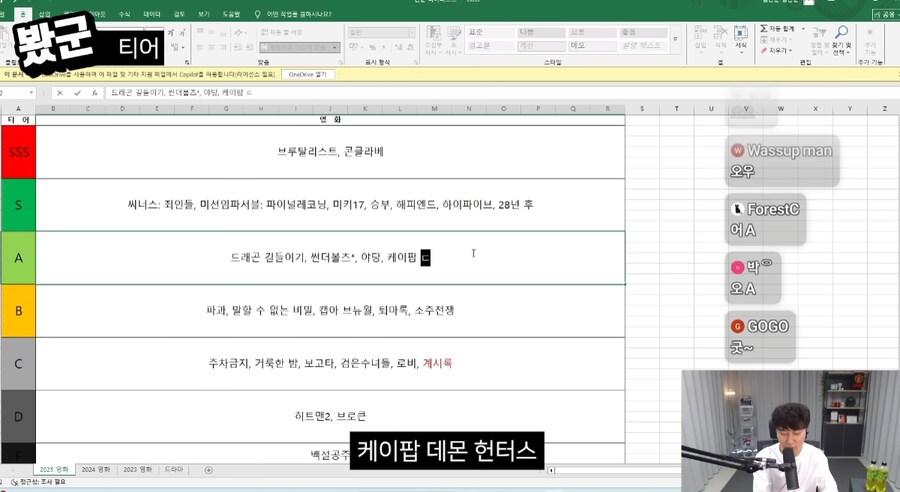The width and height of the screenshot is (900, 492).
Task: Open the AutoSum dropdown arrow
Action: pos(803,28)
